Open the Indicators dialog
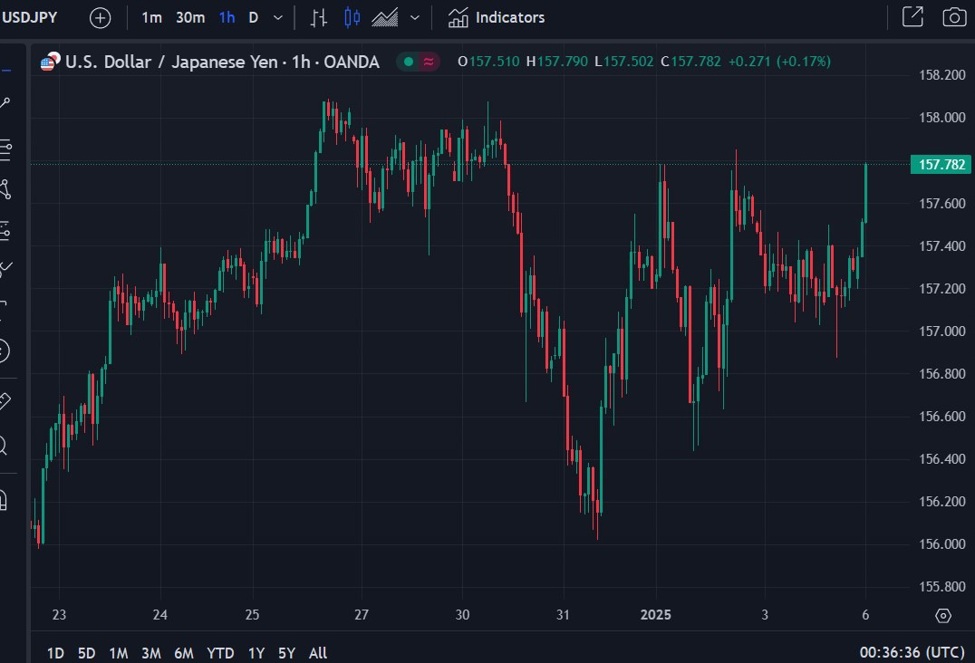The height and width of the screenshot is (663, 975). pyautogui.click(x=496, y=17)
